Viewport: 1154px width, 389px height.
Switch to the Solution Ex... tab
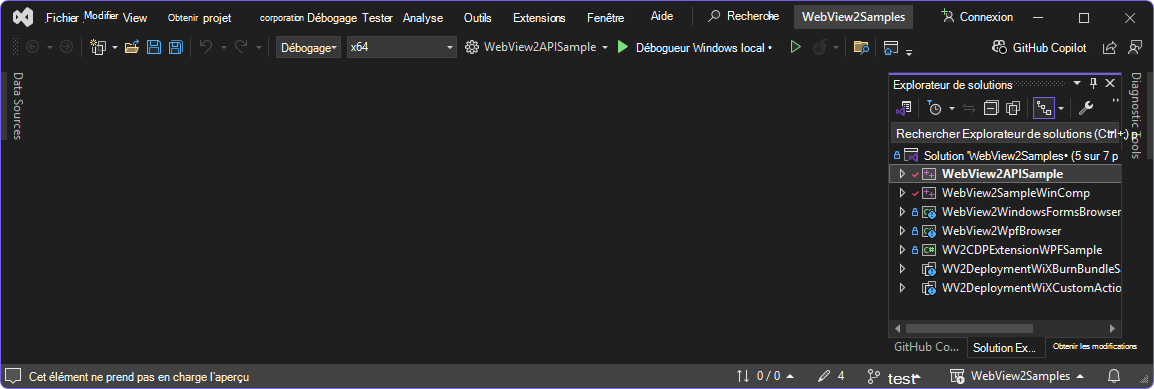pyautogui.click(x=1004, y=347)
